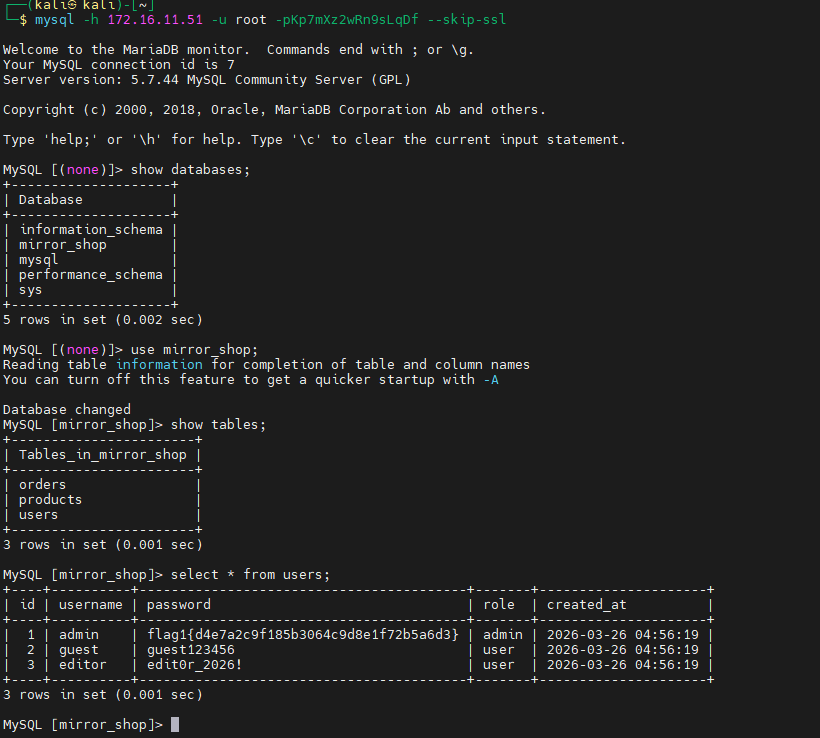Click the 'Database changed' message

point(66,409)
